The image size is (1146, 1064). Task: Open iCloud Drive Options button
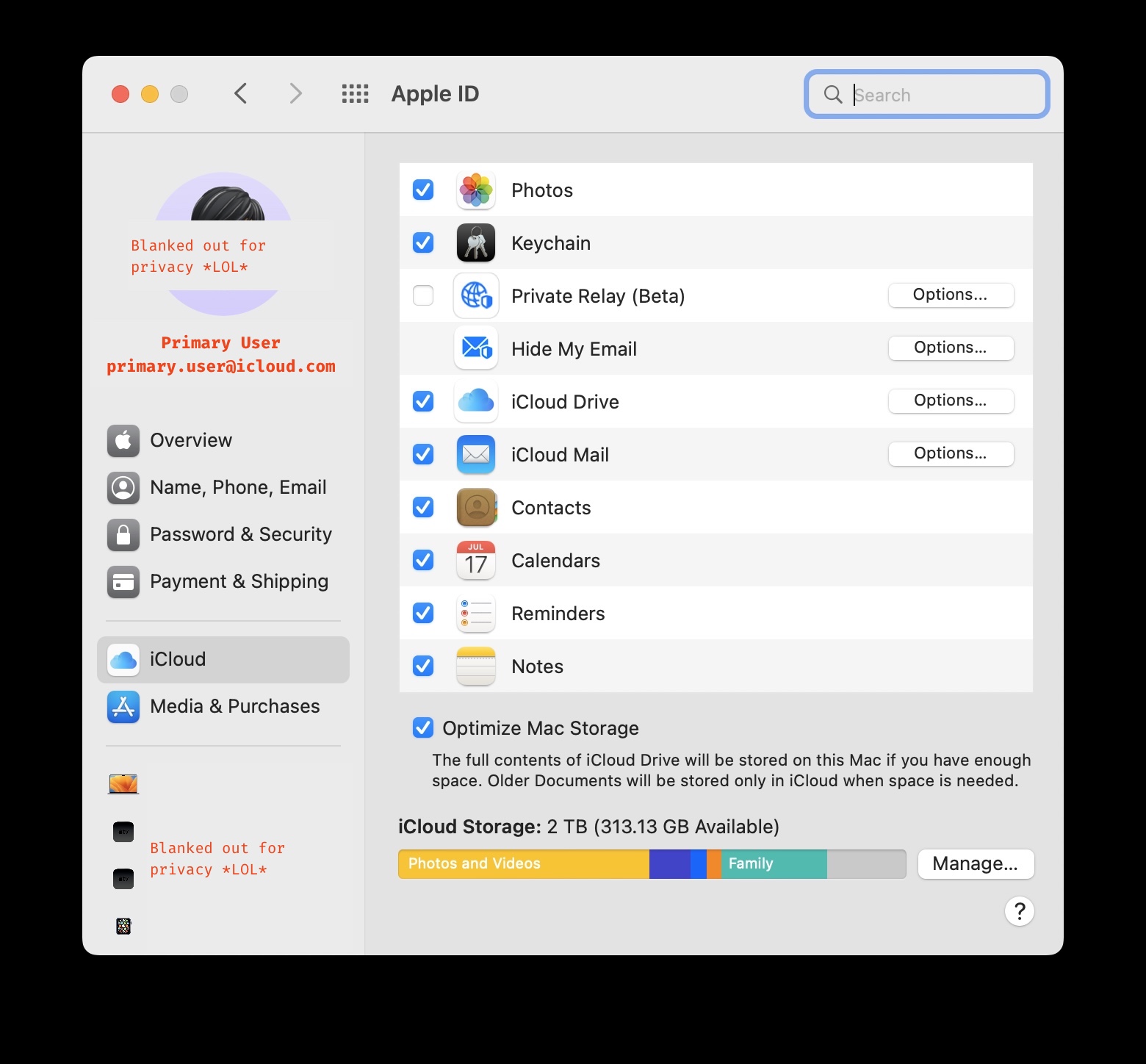coord(951,401)
